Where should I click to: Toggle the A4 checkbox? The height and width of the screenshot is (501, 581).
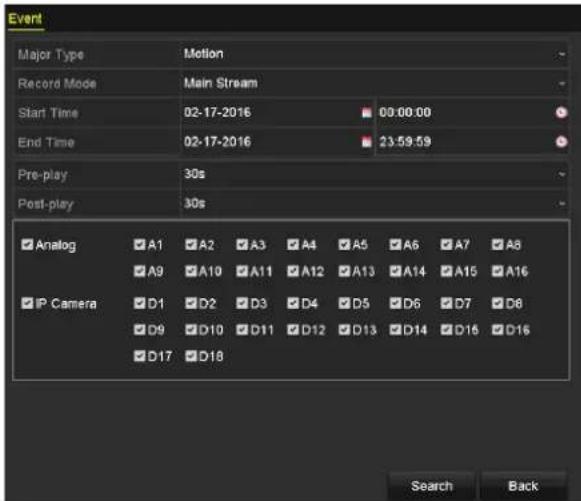pyautogui.click(x=293, y=244)
